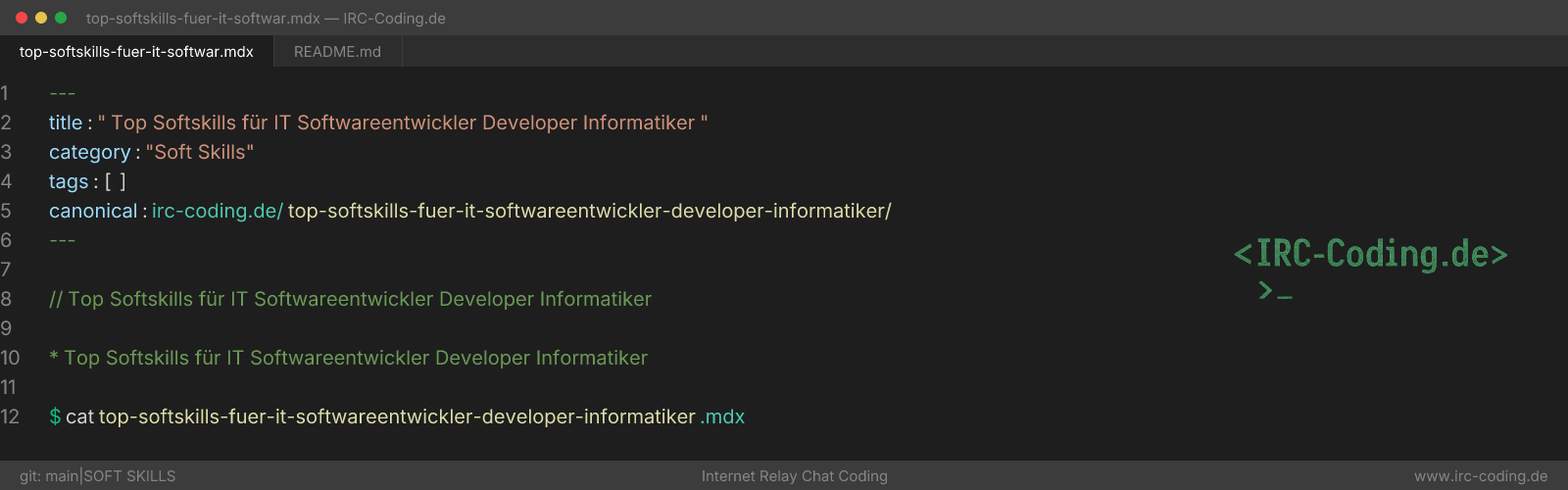Click the window title text in title bar

(x=266, y=19)
